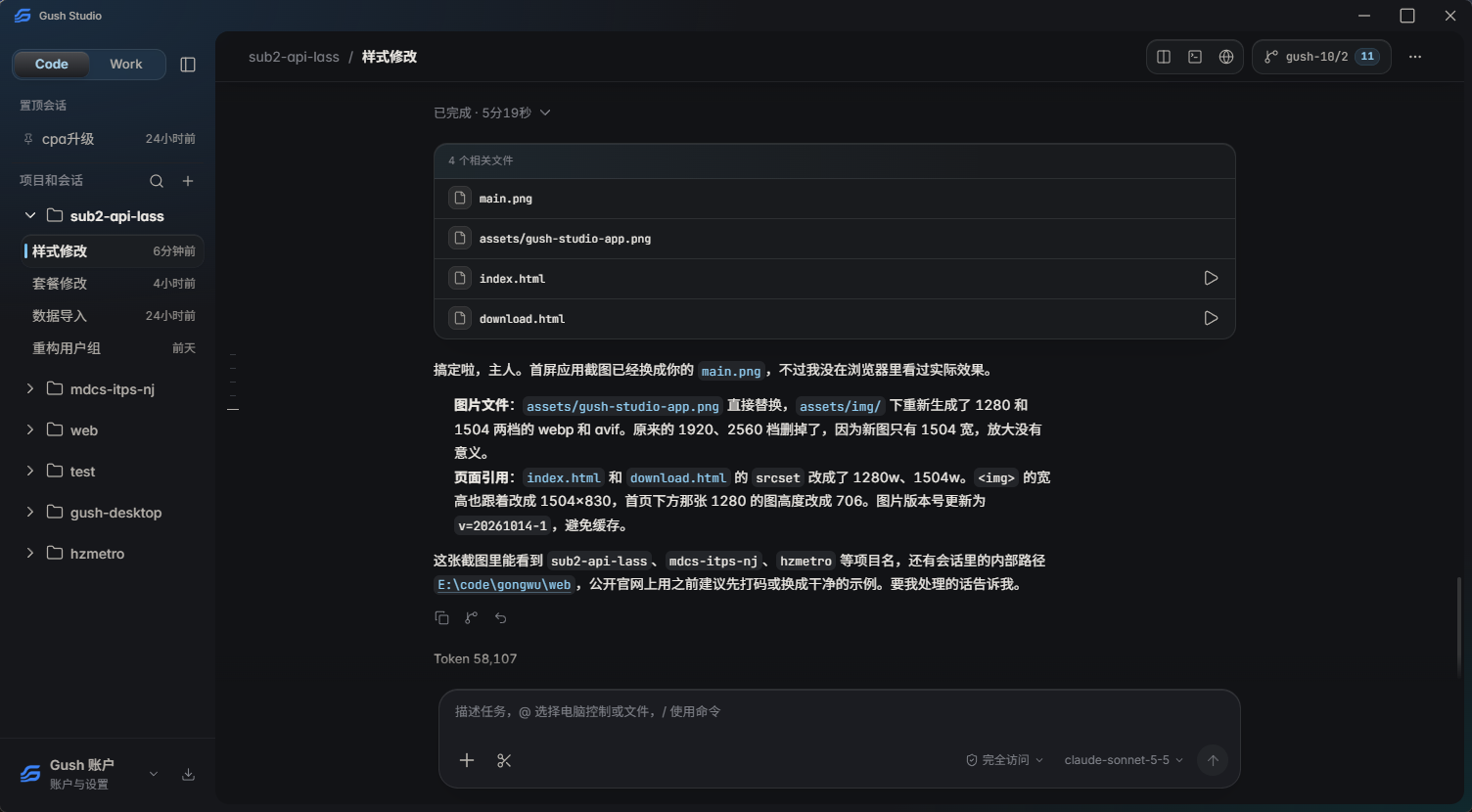Open the E:\code\gongwu\web path link

504,585
